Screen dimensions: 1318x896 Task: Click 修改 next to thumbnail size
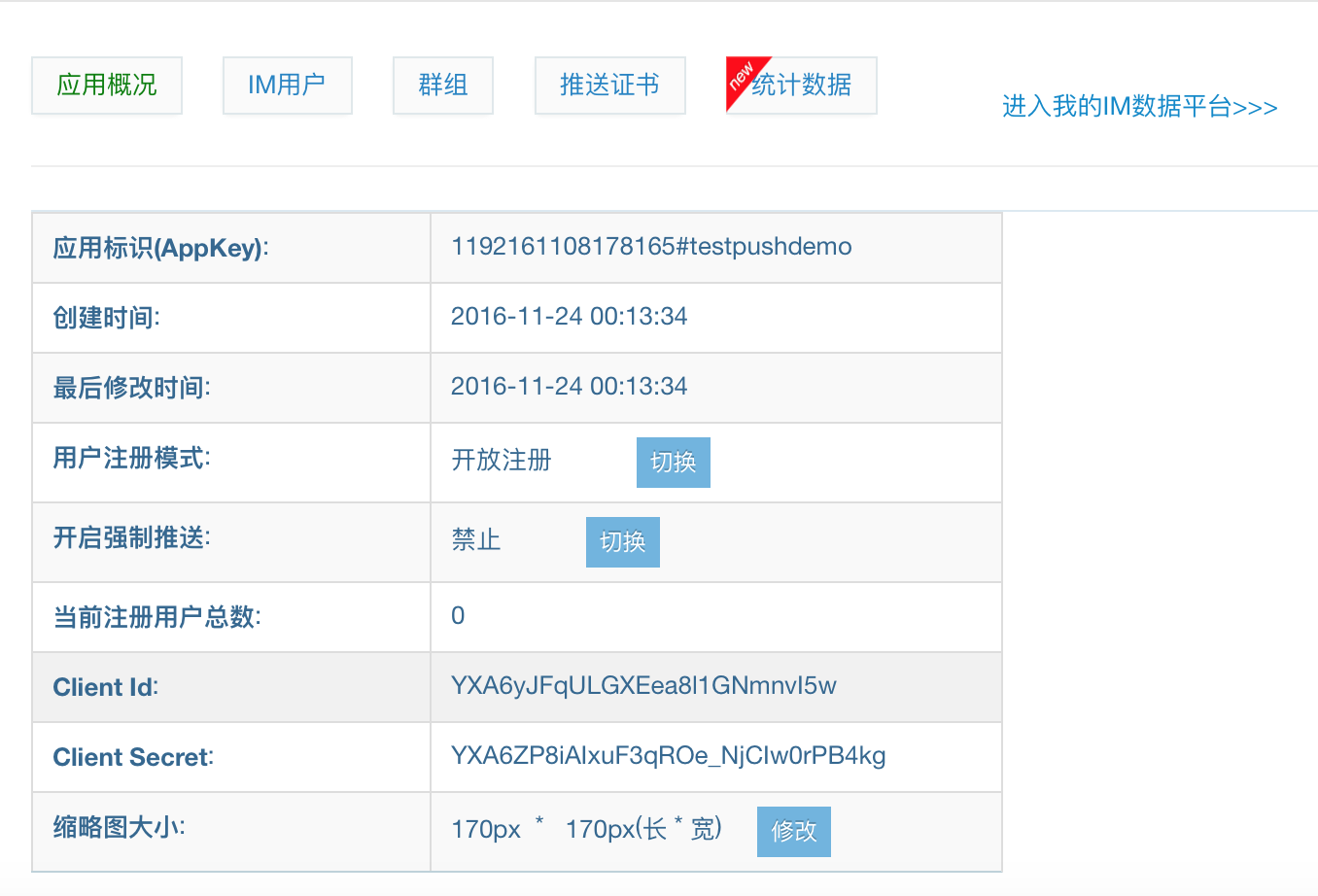pyautogui.click(x=793, y=832)
